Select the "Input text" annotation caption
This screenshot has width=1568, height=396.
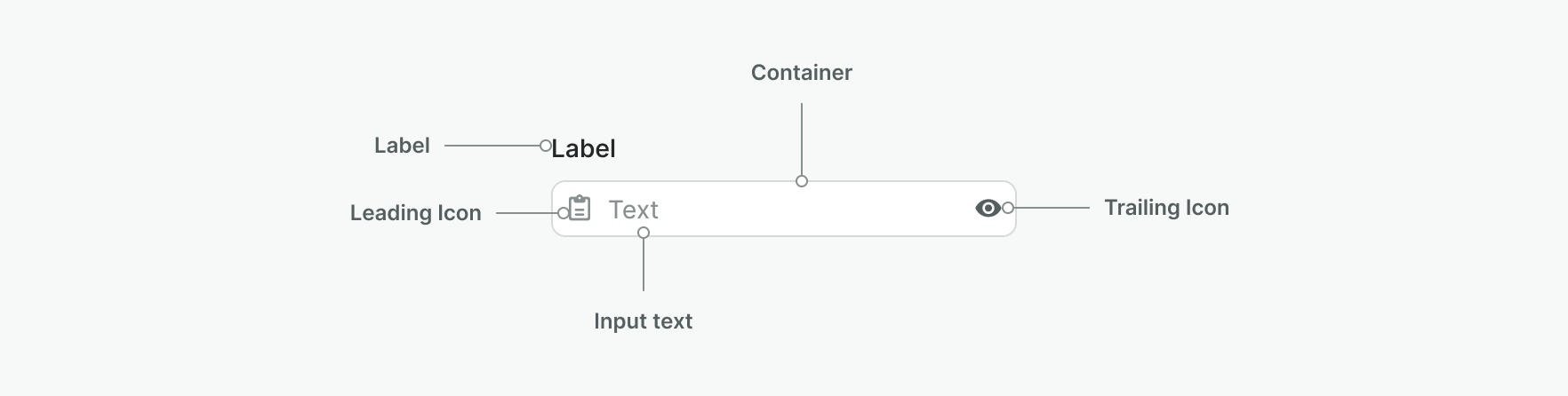pos(643,321)
